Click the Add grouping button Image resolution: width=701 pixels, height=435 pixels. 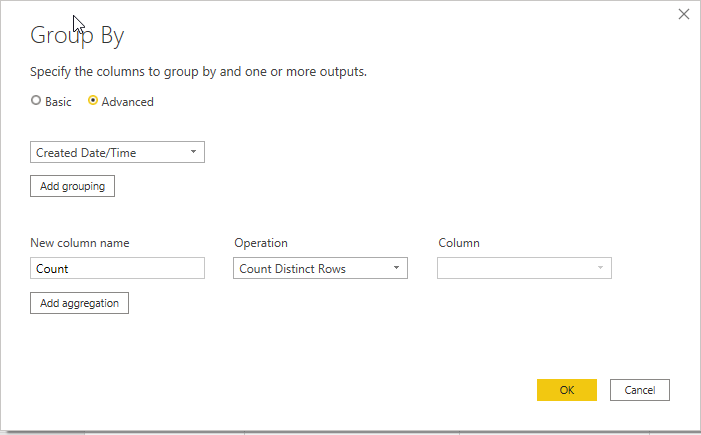pyautogui.click(x=72, y=186)
